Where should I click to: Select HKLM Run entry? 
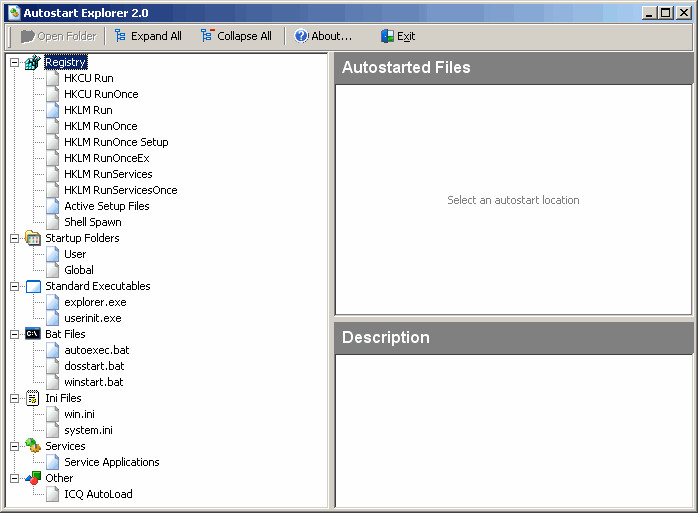pyautogui.click(x=88, y=110)
